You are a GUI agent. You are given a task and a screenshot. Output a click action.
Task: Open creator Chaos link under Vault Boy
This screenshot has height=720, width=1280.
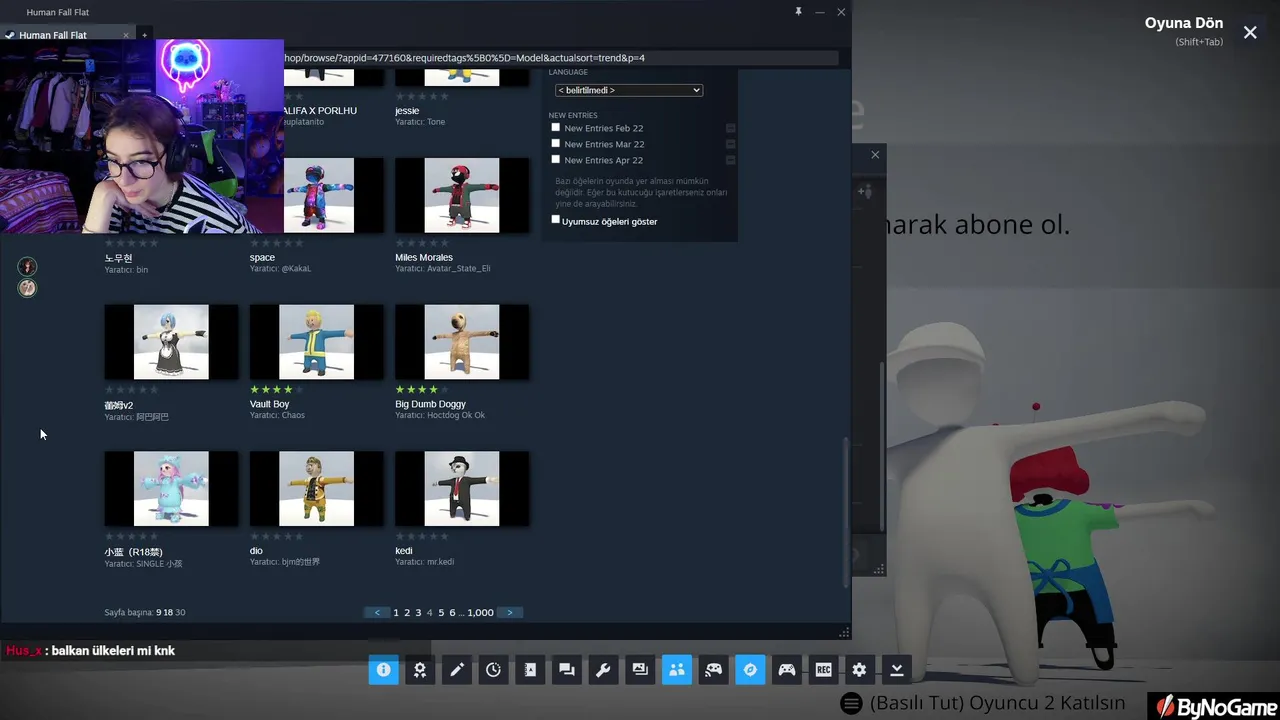tap(293, 415)
